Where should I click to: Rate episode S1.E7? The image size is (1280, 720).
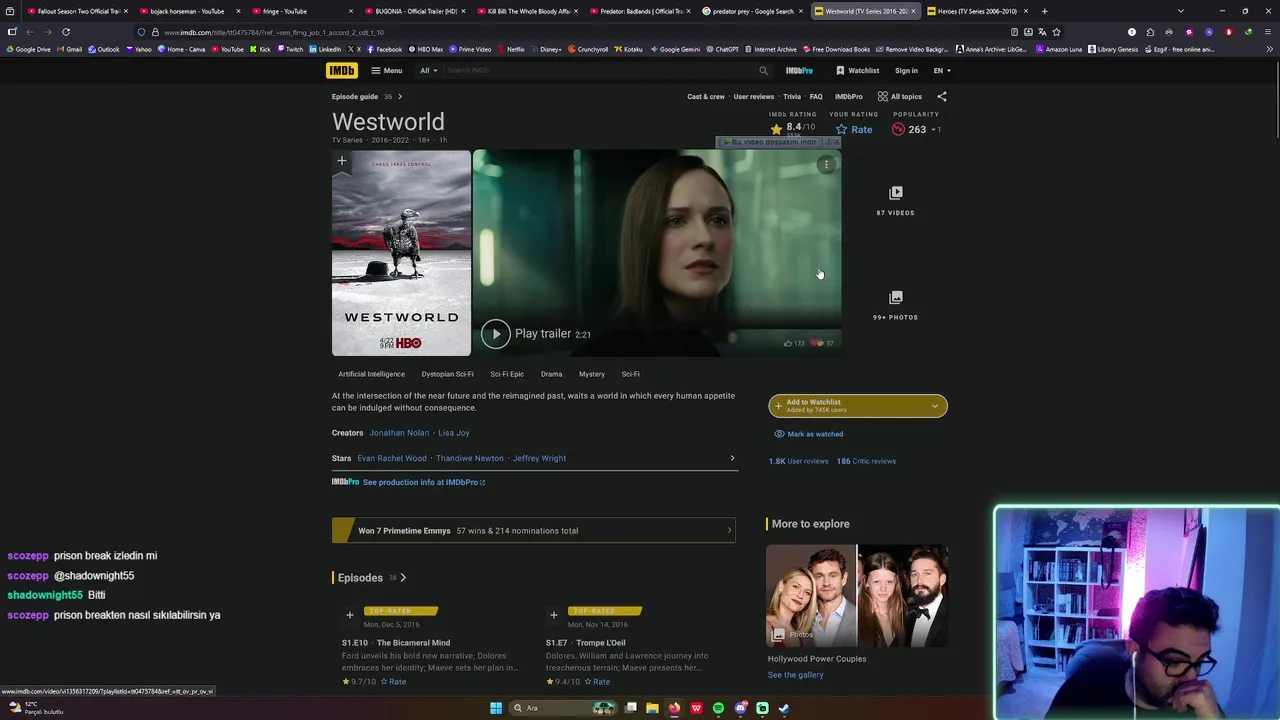tap(597, 682)
